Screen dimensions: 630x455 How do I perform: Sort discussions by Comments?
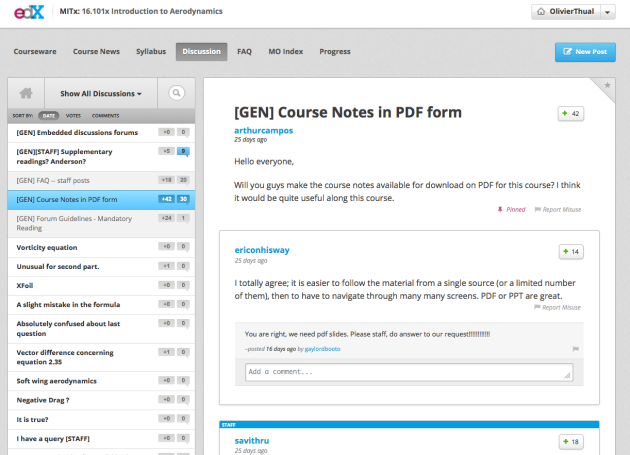pos(105,116)
